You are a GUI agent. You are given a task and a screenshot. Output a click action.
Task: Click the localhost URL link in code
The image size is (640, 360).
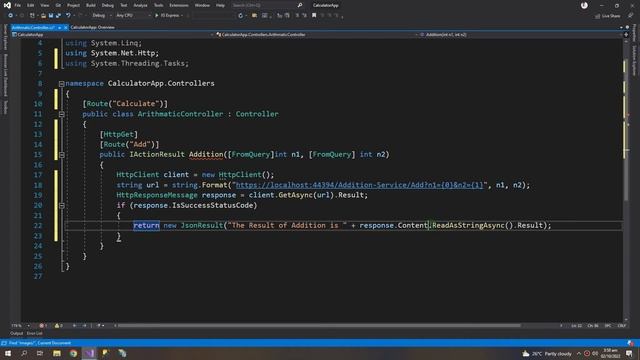(359, 185)
